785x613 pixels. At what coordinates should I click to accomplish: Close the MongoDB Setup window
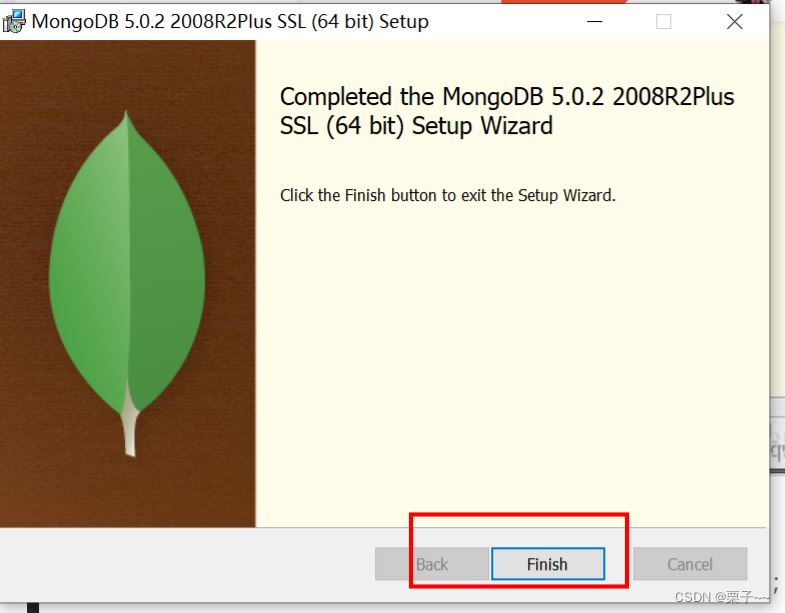click(735, 21)
